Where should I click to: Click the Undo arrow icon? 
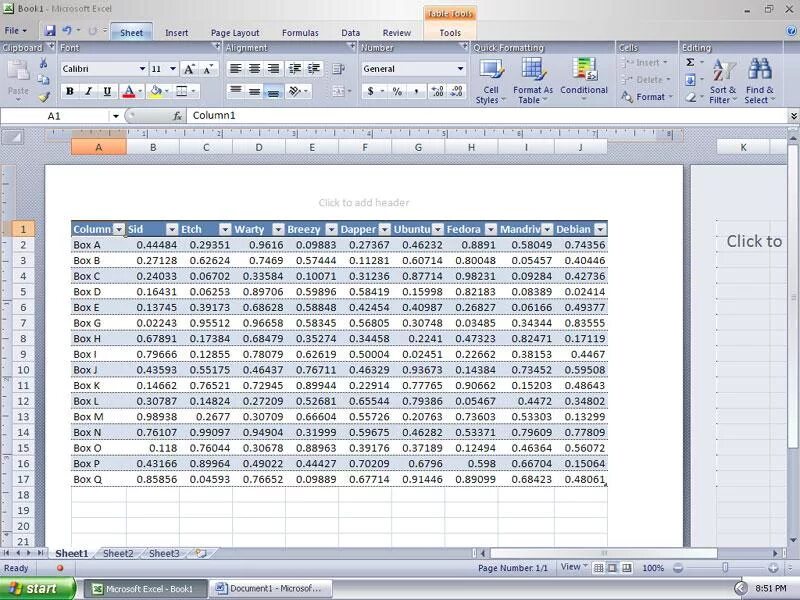pyautogui.click(x=67, y=31)
